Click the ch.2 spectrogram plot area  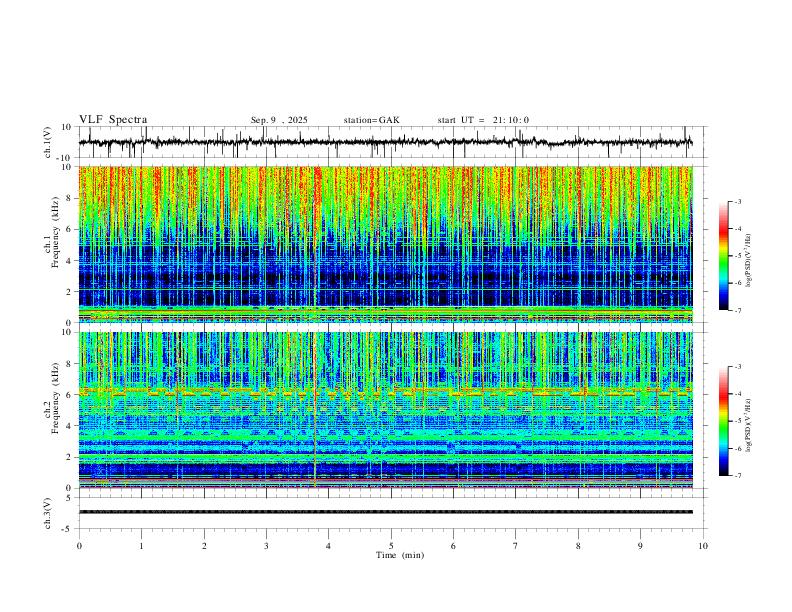click(x=385, y=410)
